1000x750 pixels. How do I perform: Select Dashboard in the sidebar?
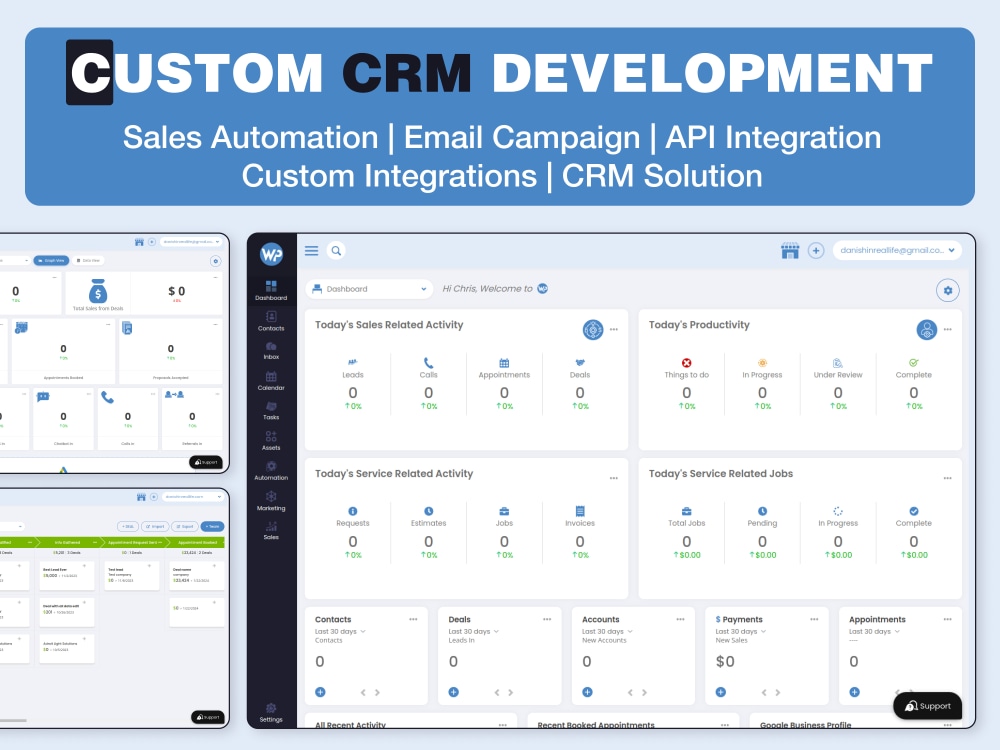pos(271,290)
